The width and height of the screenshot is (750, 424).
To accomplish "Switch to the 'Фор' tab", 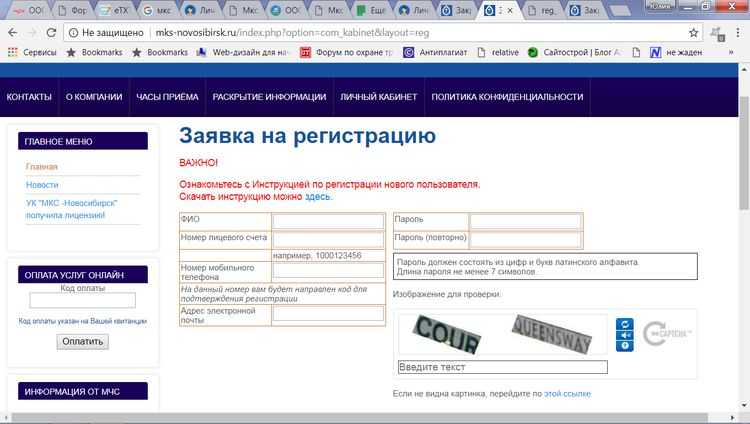I will click(73, 10).
